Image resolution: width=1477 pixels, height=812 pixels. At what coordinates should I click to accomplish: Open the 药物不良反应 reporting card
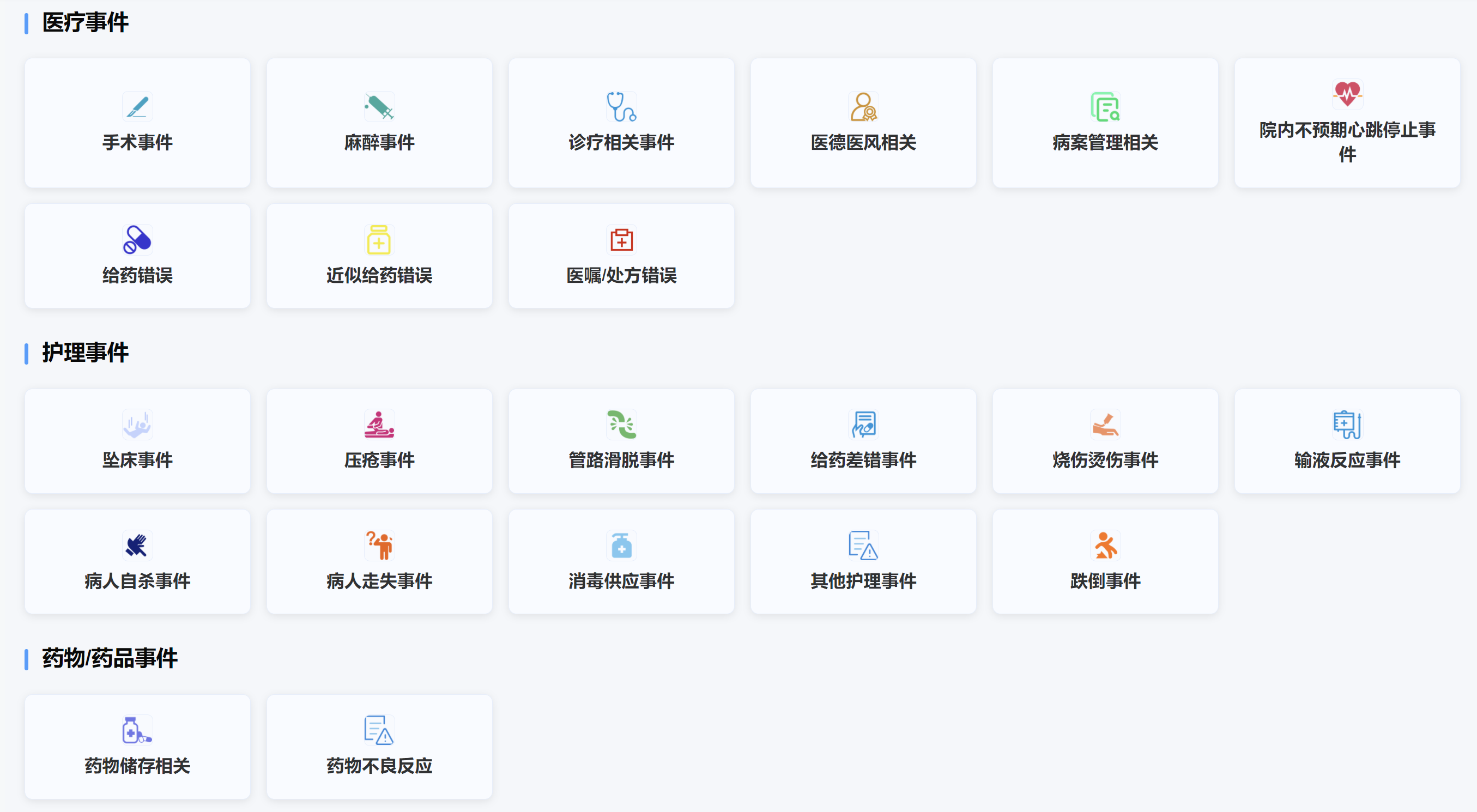(379, 747)
